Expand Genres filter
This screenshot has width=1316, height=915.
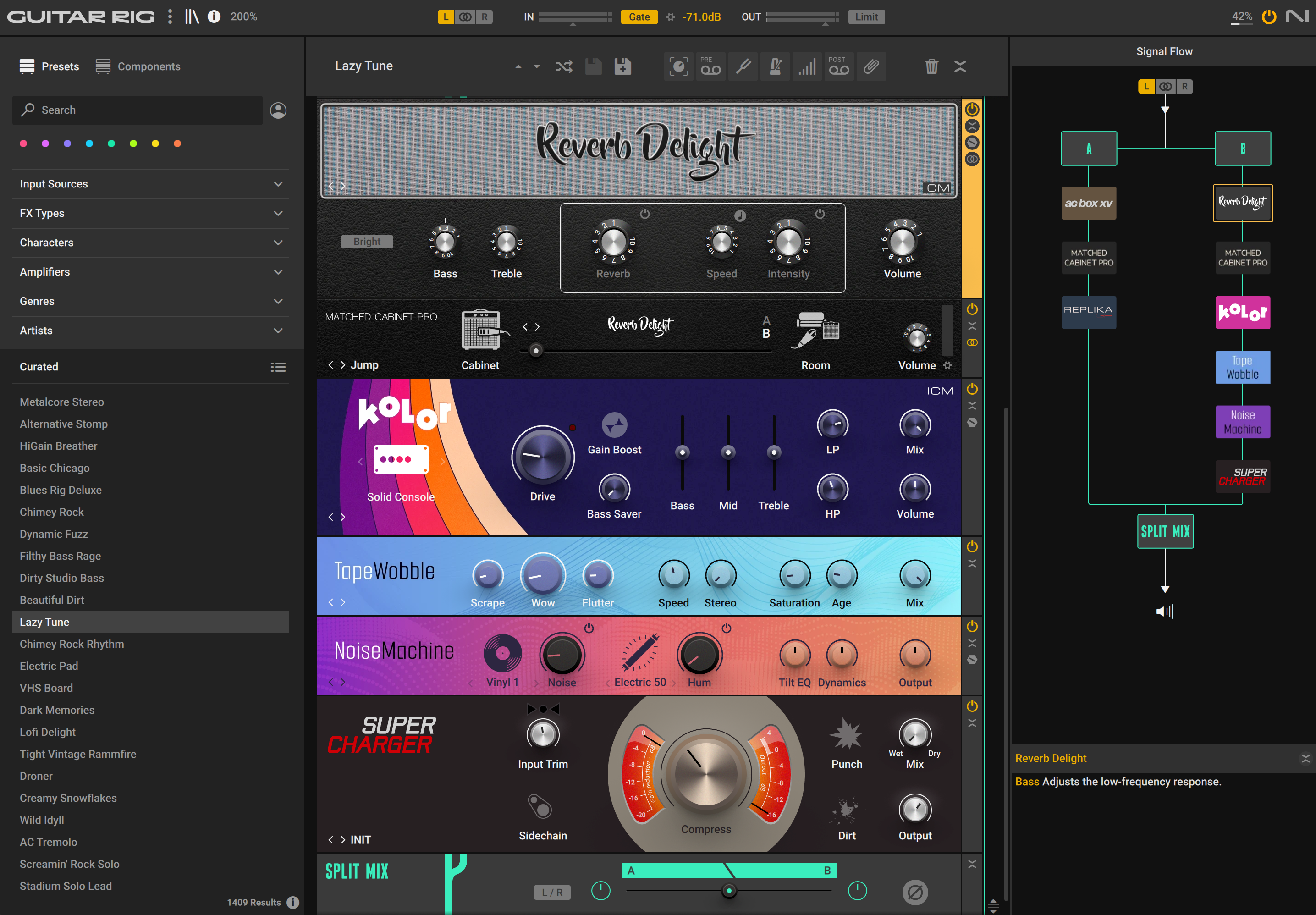point(150,301)
